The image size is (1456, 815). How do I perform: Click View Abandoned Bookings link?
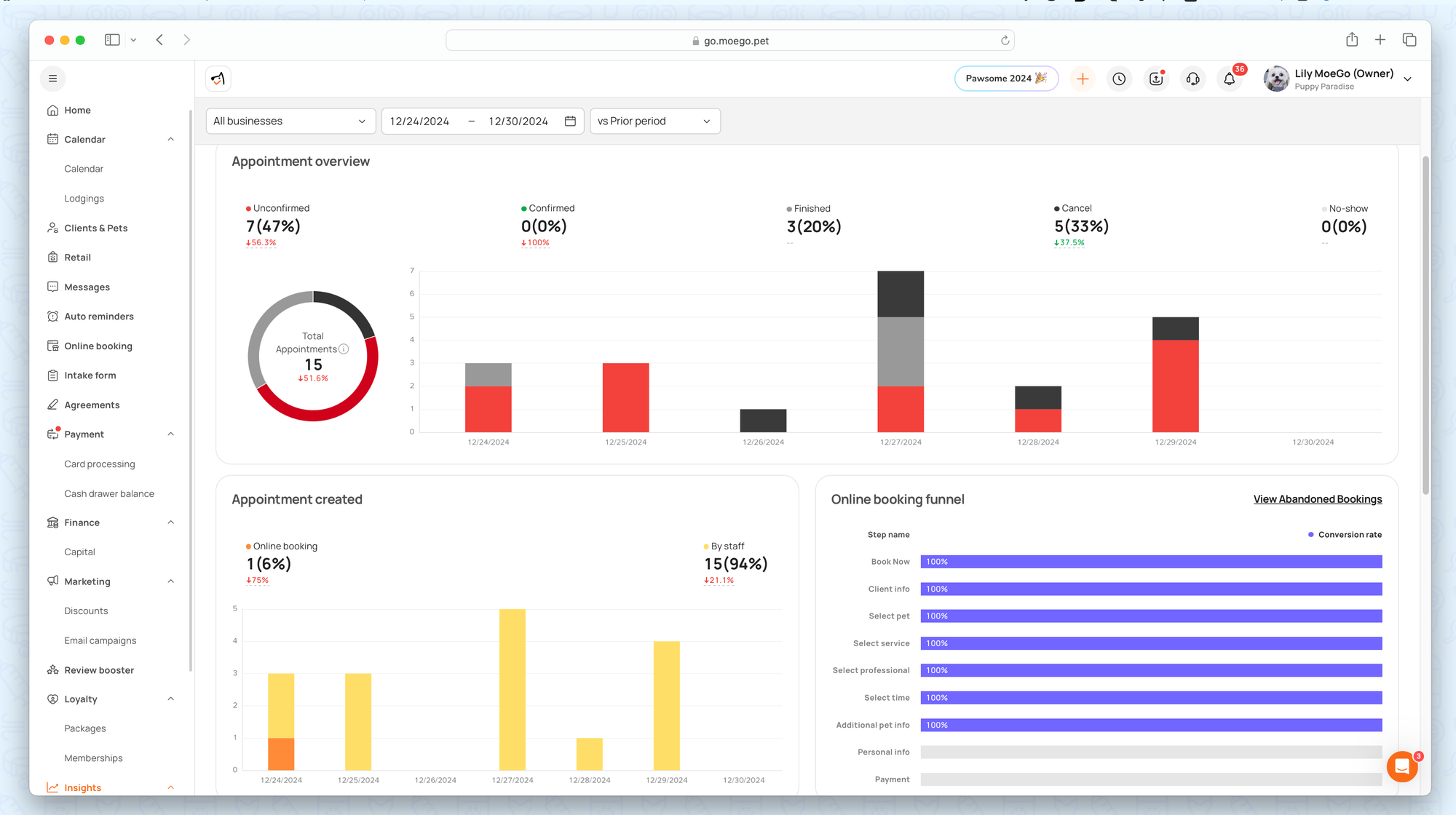pos(1317,499)
